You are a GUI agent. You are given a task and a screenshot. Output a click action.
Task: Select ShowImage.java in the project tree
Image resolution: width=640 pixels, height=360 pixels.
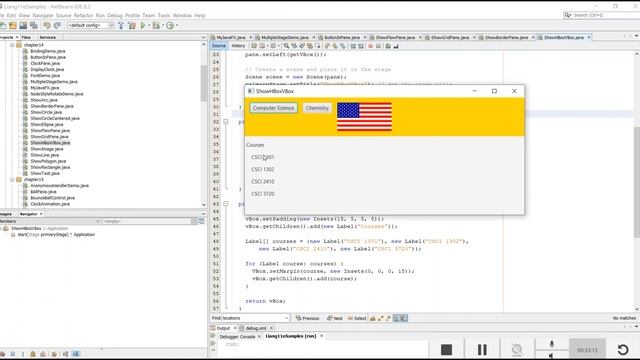(x=47, y=149)
